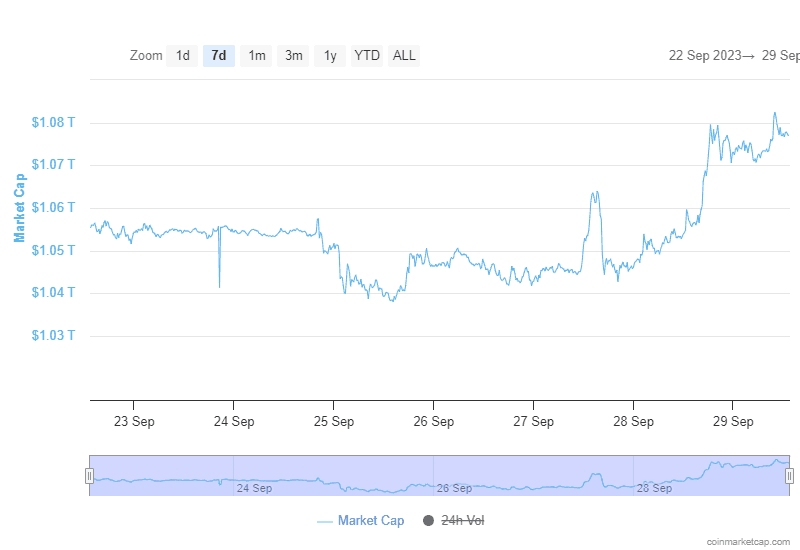Open the 29 Sep end date field
The height and width of the screenshot is (550, 800).
[x=780, y=56]
